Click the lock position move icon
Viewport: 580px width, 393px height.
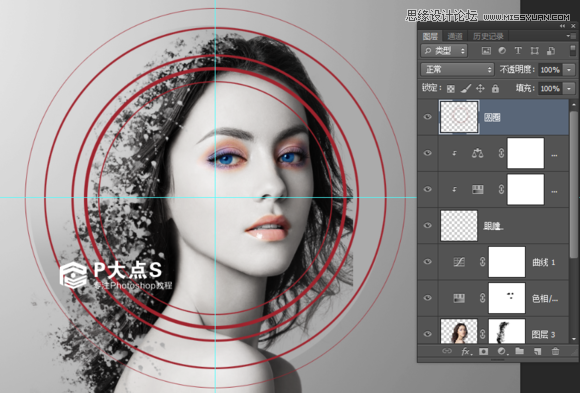pos(480,88)
